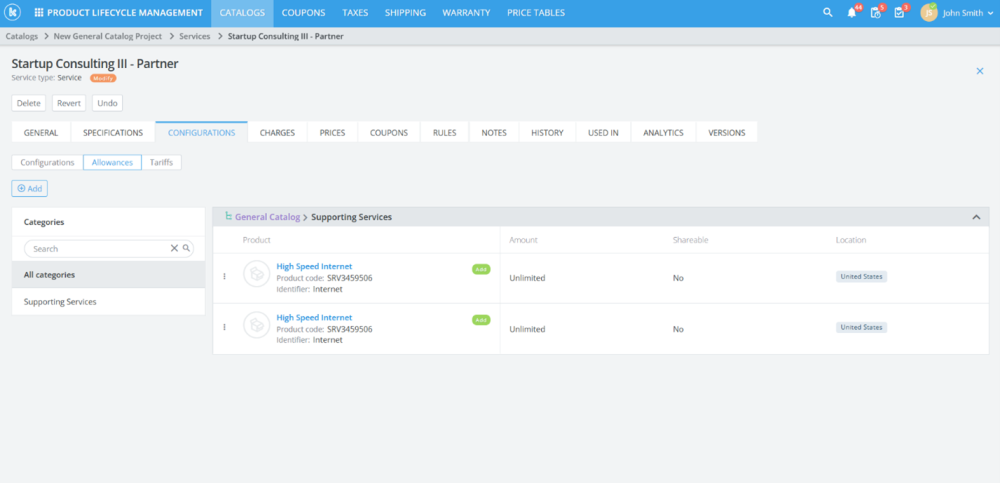The image size is (1000, 483).
Task: Switch to the History tab
Action: [x=547, y=133]
